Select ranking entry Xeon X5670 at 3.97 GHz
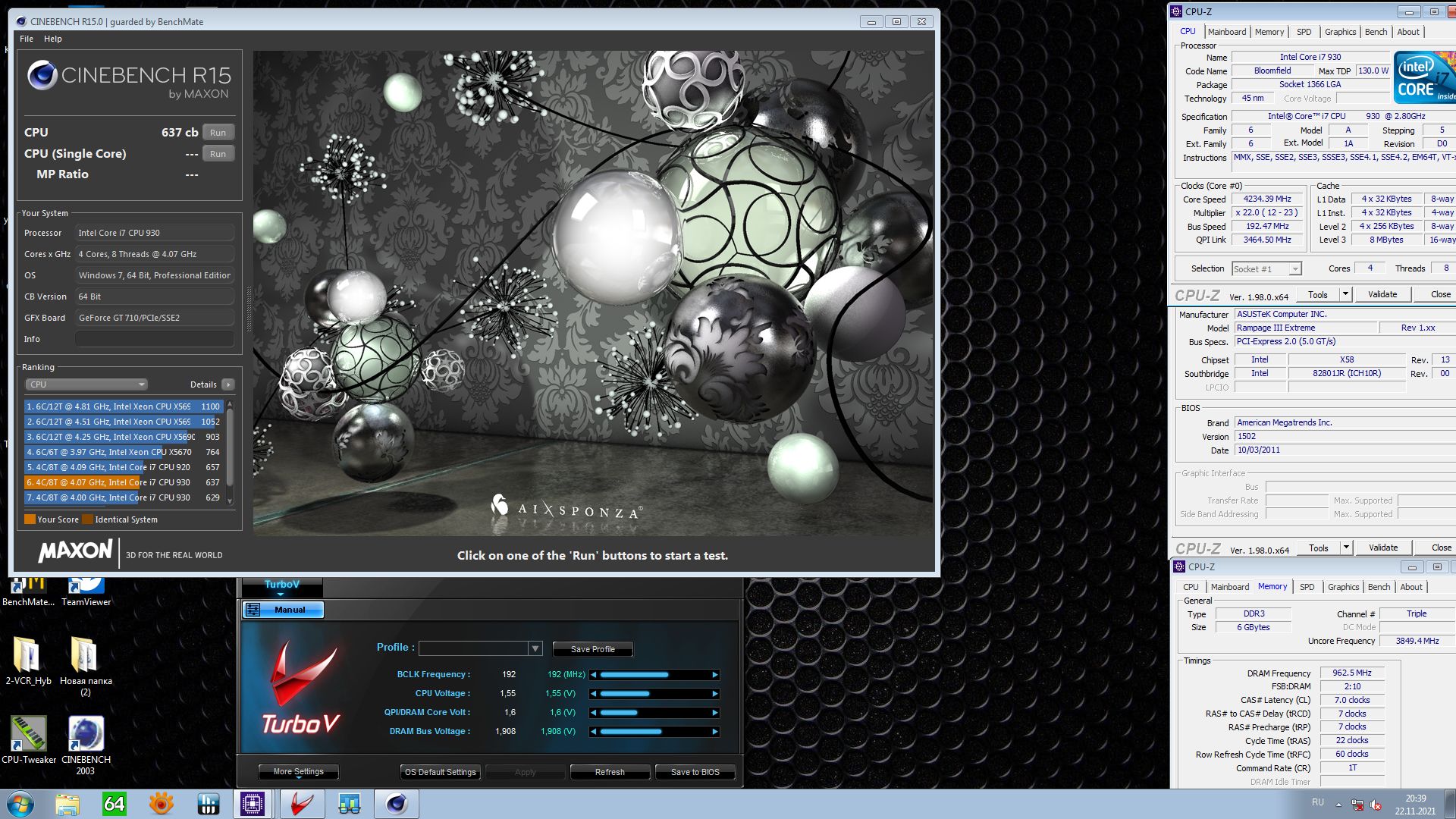Viewport: 1456px width, 819px height. (x=124, y=452)
